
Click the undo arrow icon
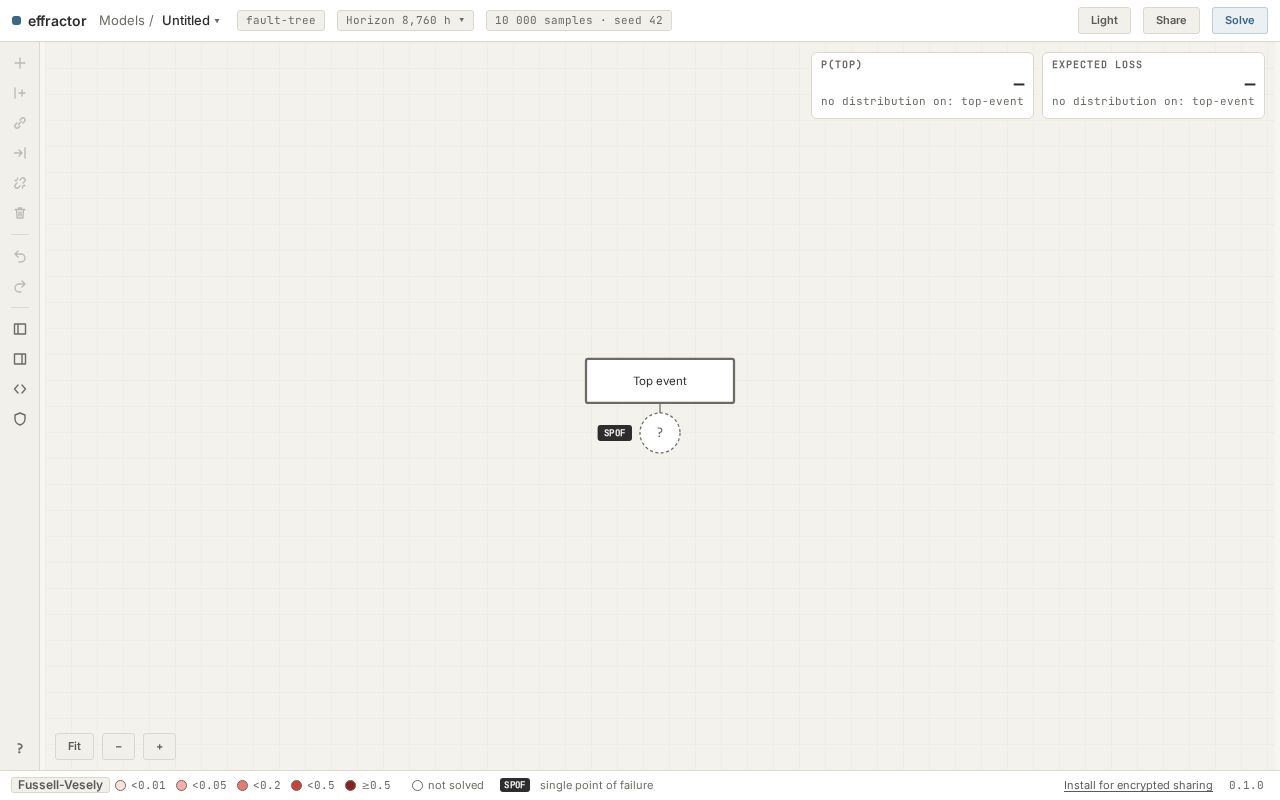pos(19,257)
